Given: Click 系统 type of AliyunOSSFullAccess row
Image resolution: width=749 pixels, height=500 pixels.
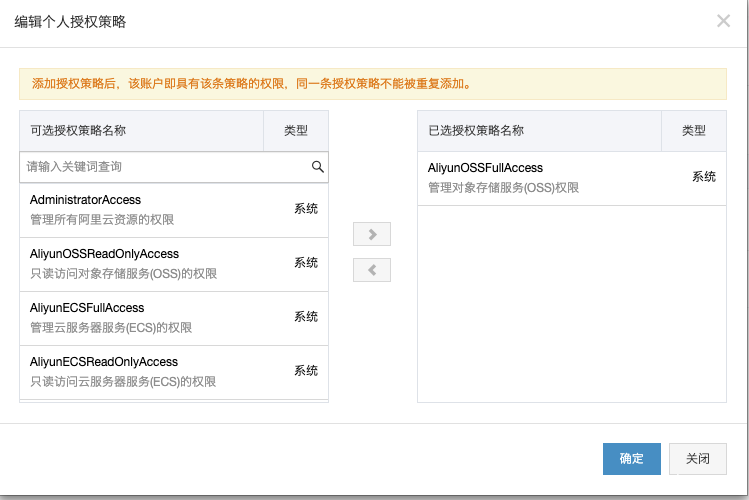Looking at the screenshot, I should (x=704, y=177).
